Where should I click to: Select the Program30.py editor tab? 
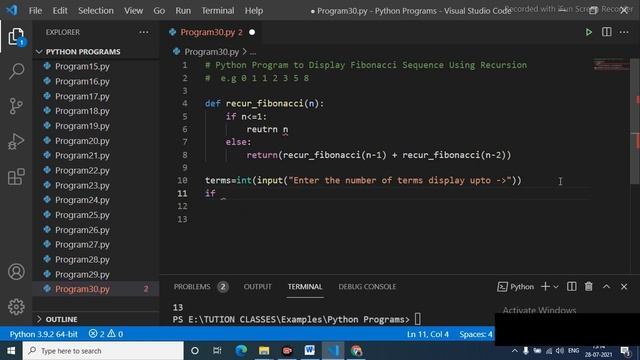[x=211, y=32]
